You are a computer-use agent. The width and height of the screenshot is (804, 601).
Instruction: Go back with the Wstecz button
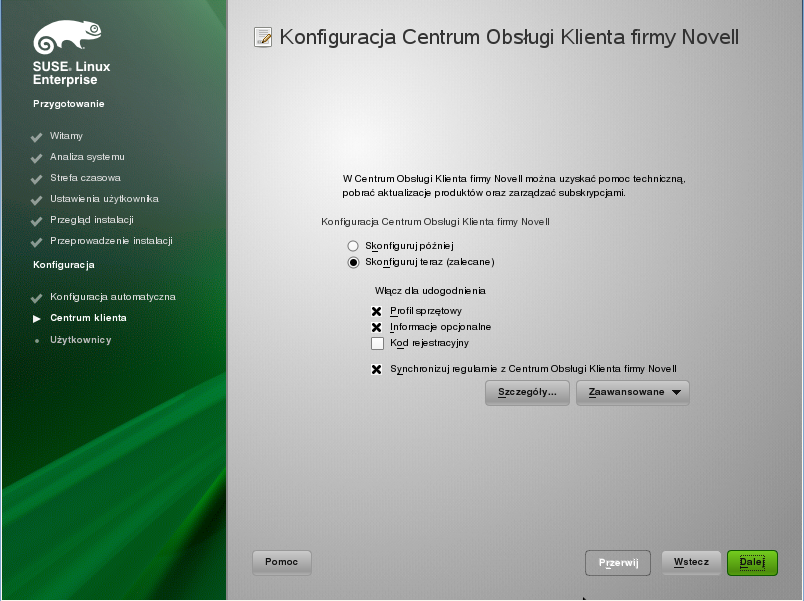click(691, 563)
